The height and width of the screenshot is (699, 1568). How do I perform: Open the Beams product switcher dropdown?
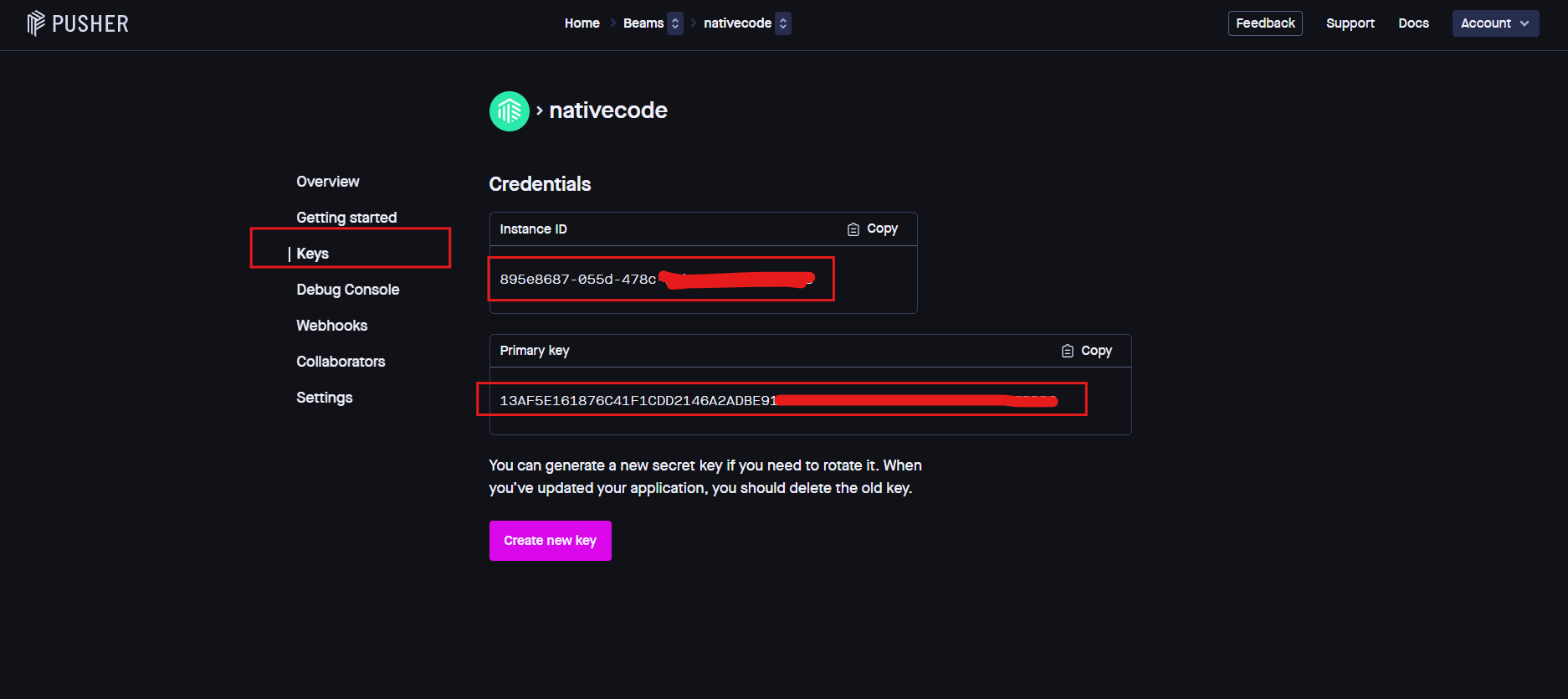pos(675,23)
